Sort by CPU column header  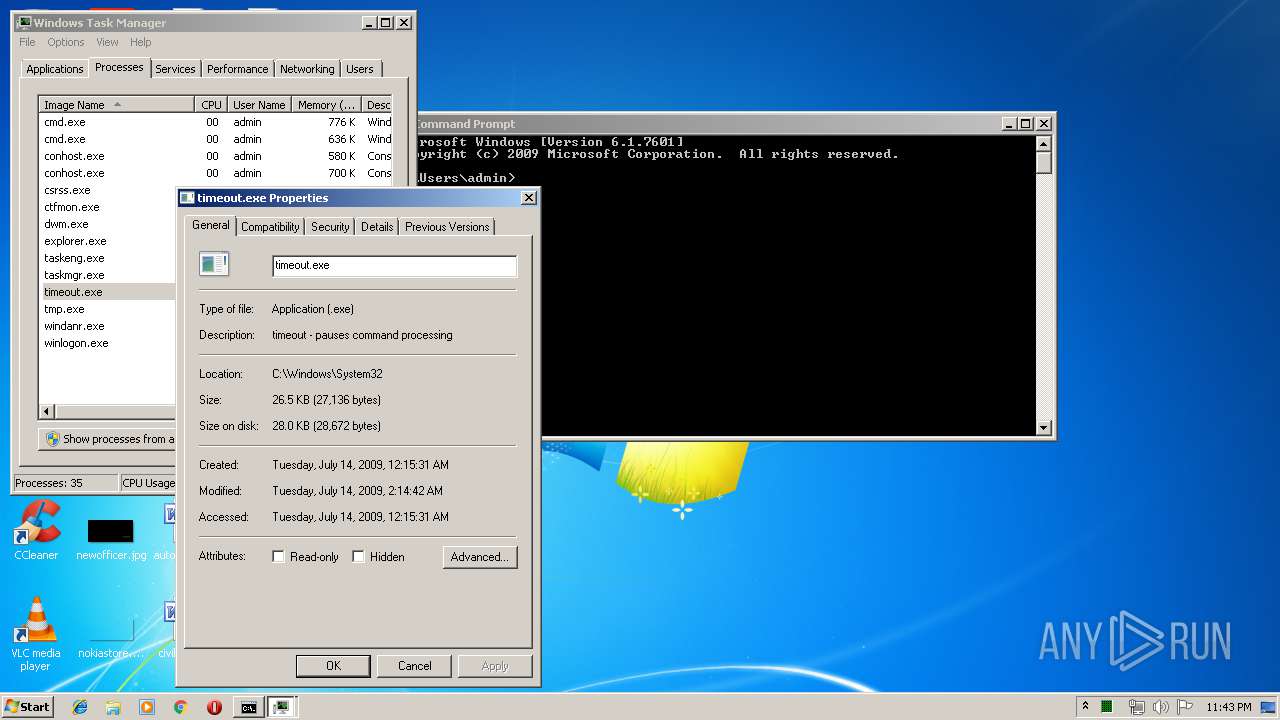pos(210,105)
